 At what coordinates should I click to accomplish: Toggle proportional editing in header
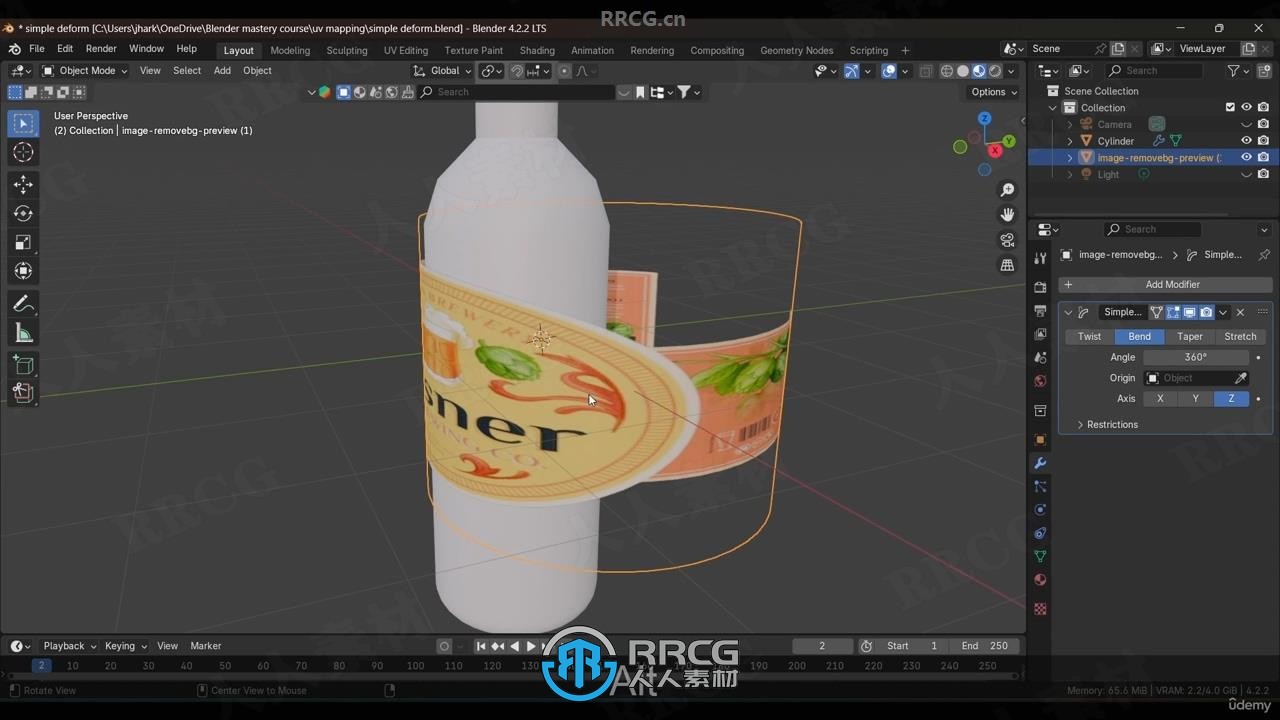[x=564, y=71]
